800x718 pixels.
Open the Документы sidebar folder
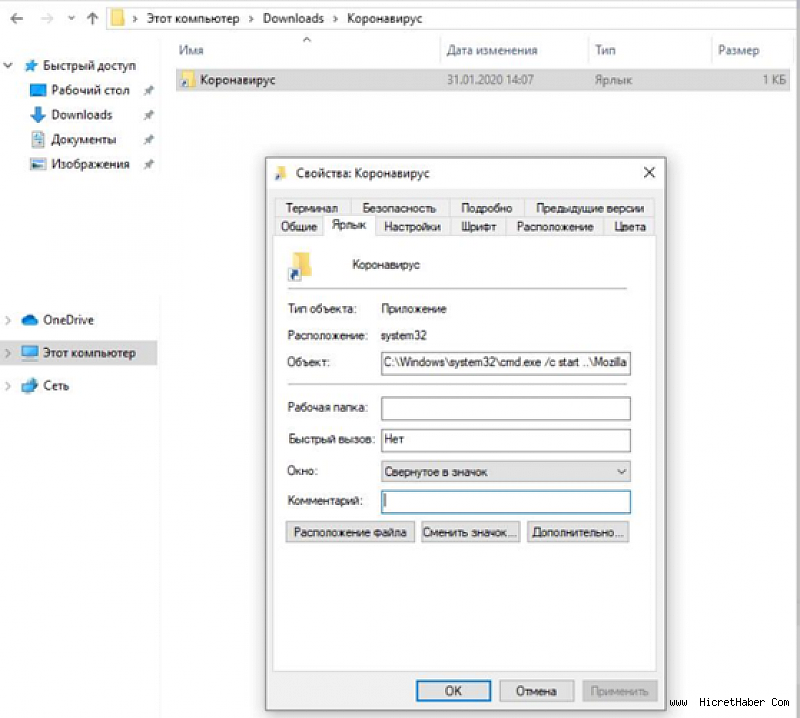(83, 140)
